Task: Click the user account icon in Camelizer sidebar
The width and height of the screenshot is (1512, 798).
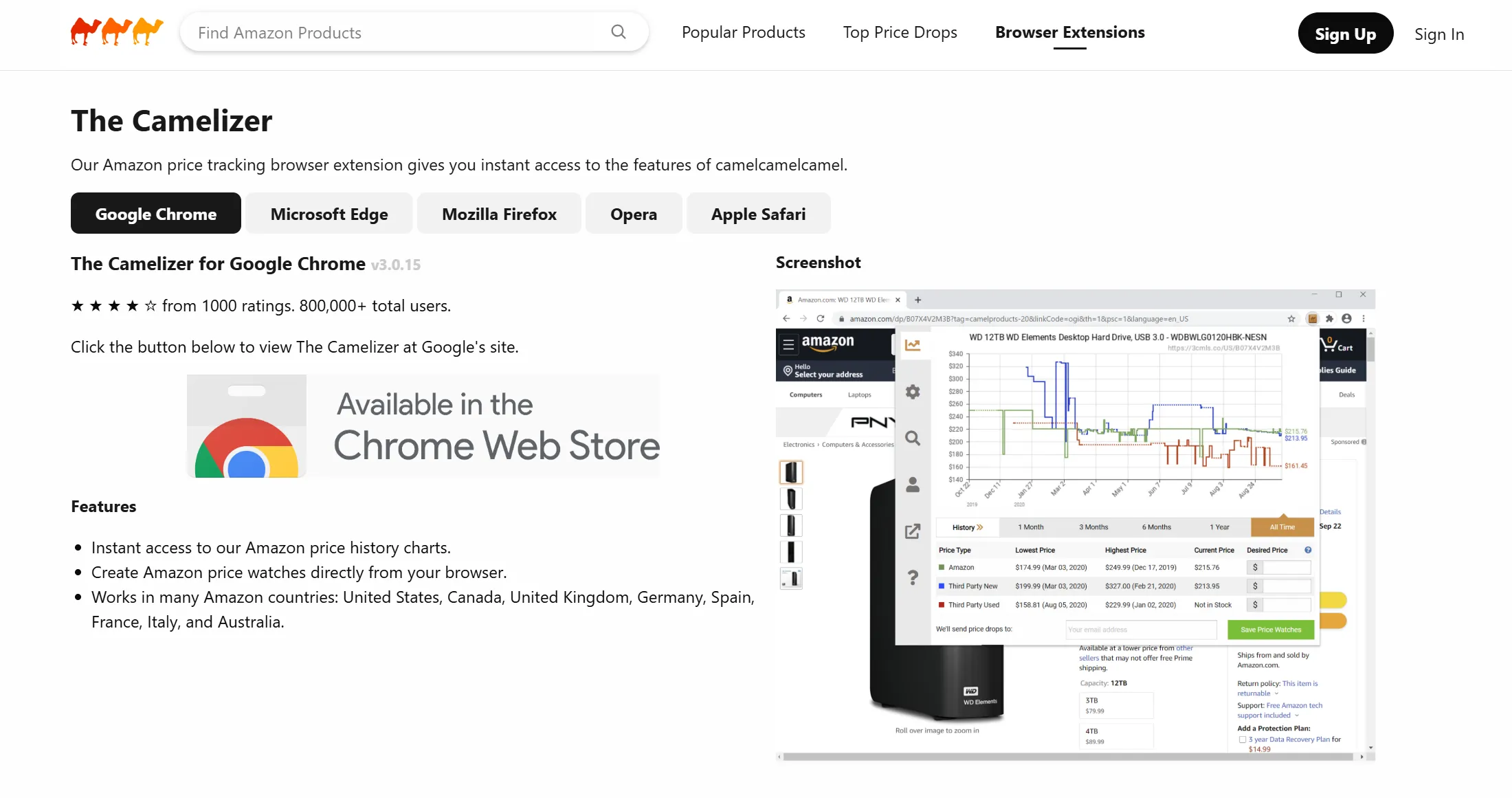Action: tap(913, 485)
